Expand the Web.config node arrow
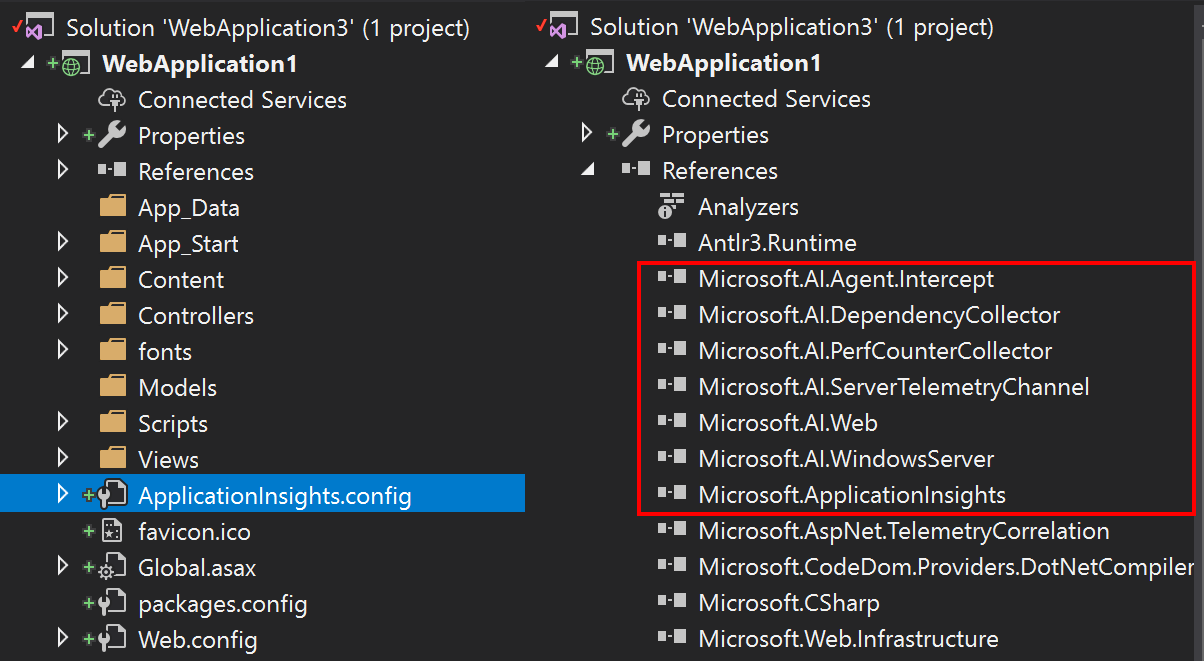This screenshot has height=661, width=1204. [x=63, y=639]
